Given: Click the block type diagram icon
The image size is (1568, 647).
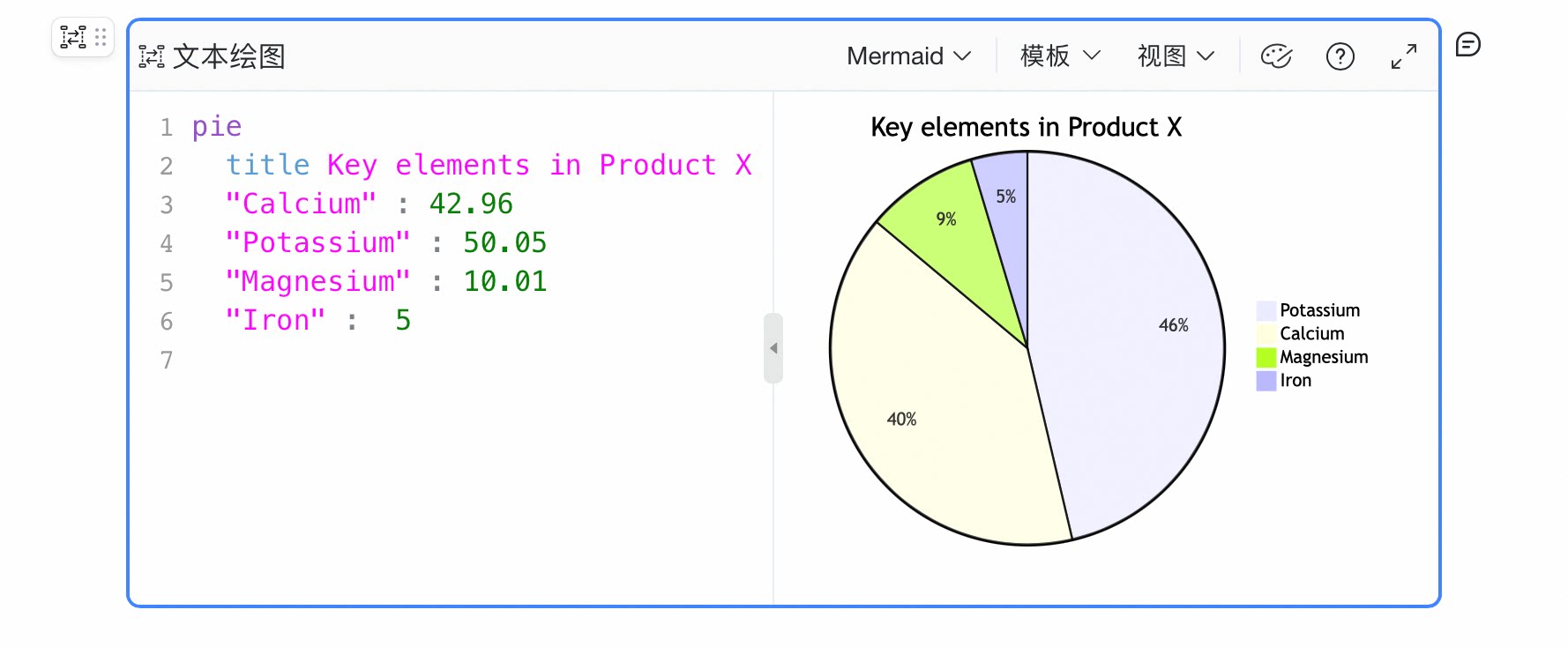Looking at the screenshot, I should click(73, 37).
